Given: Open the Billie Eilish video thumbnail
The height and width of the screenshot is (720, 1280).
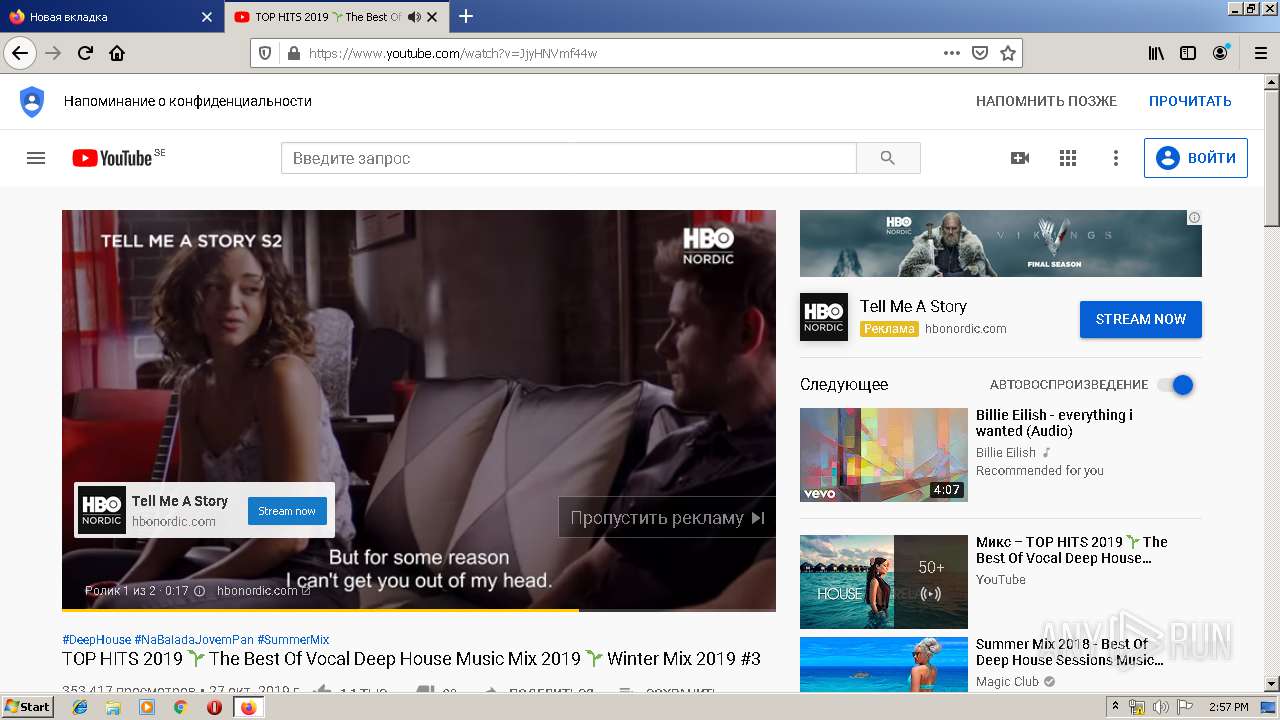Looking at the screenshot, I should 884,455.
